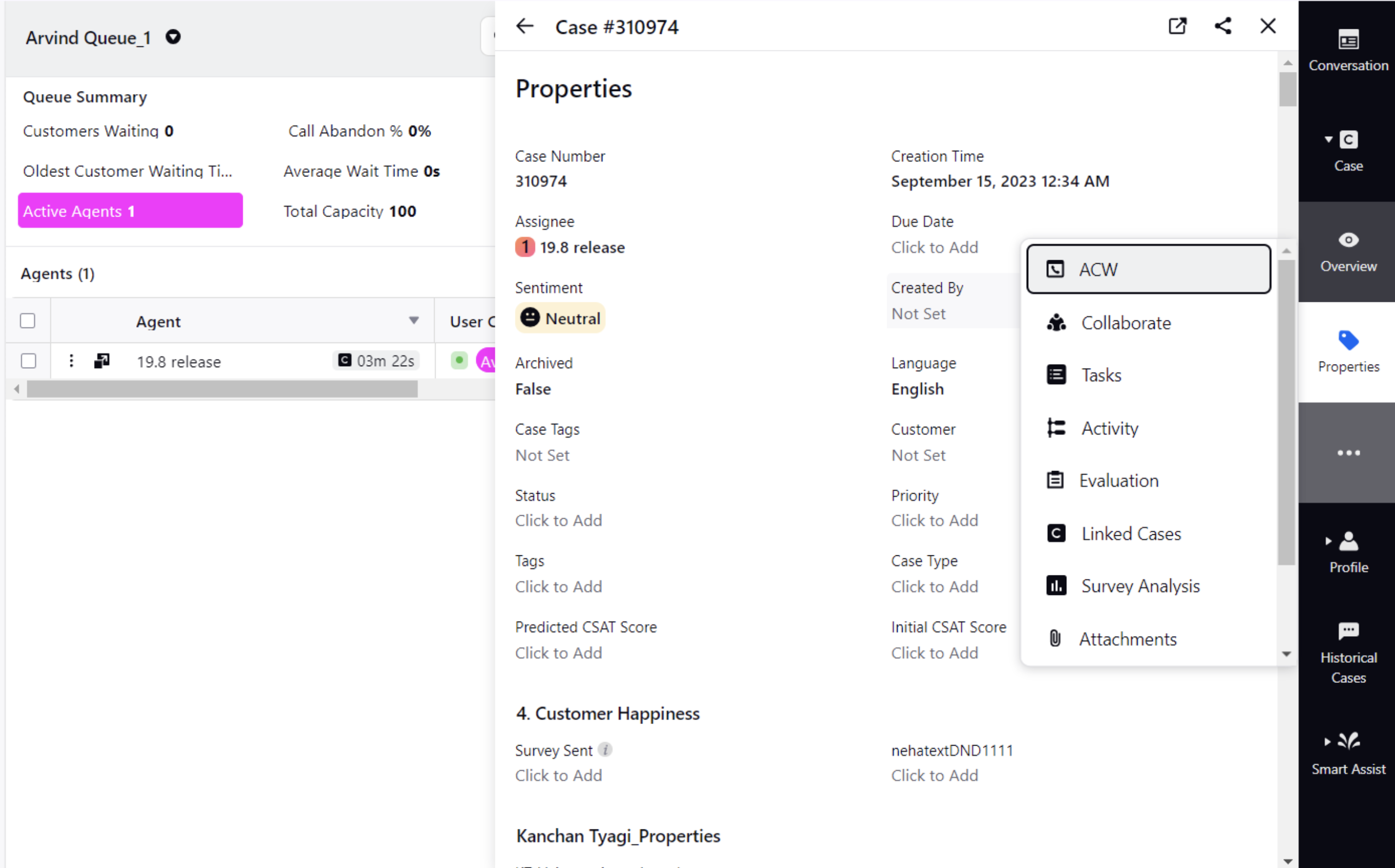This screenshot has width=1395, height=868.
Task: Toggle the select-all agents checkbox
Action: [x=28, y=321]
